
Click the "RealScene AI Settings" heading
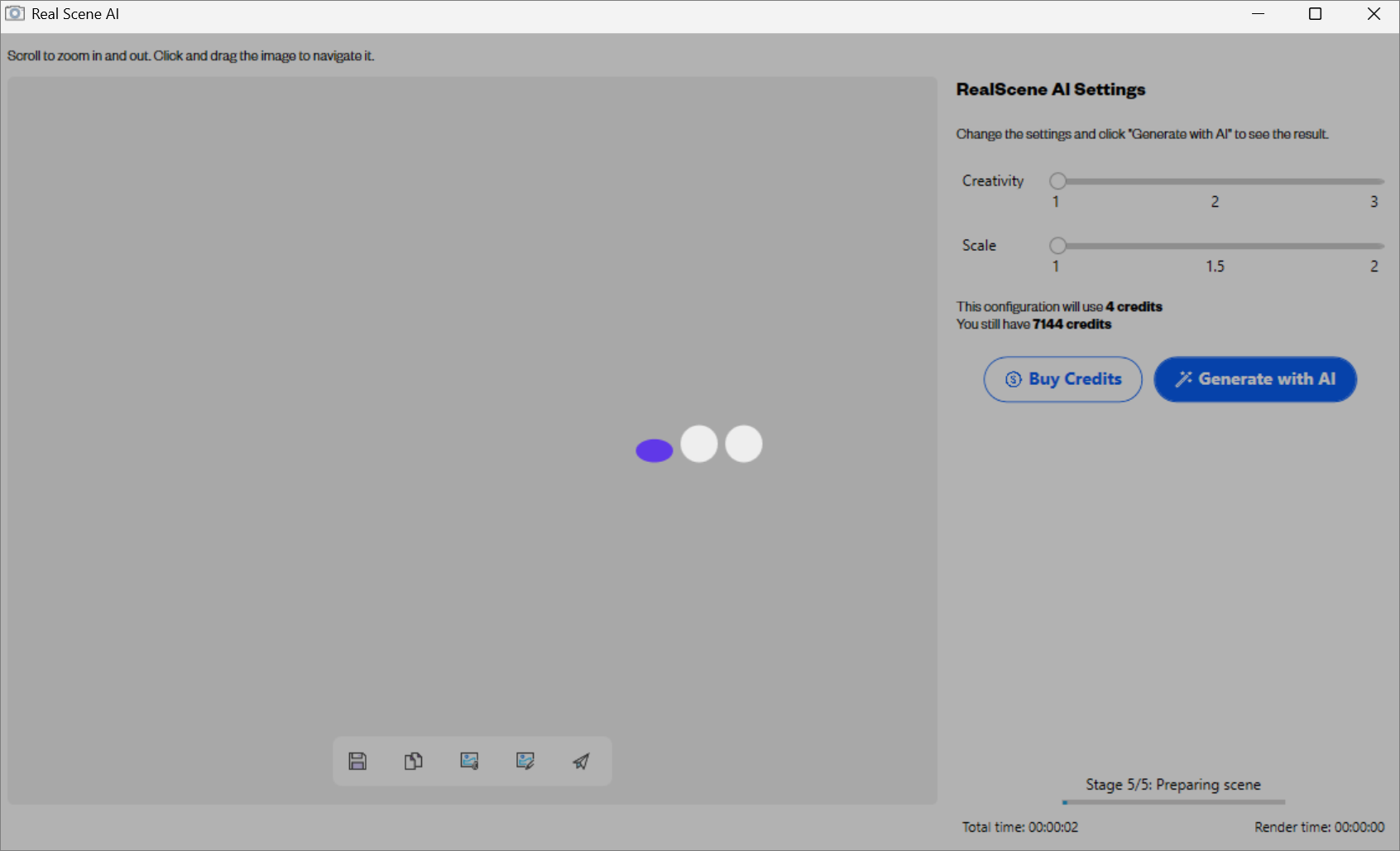point(1051,89)
